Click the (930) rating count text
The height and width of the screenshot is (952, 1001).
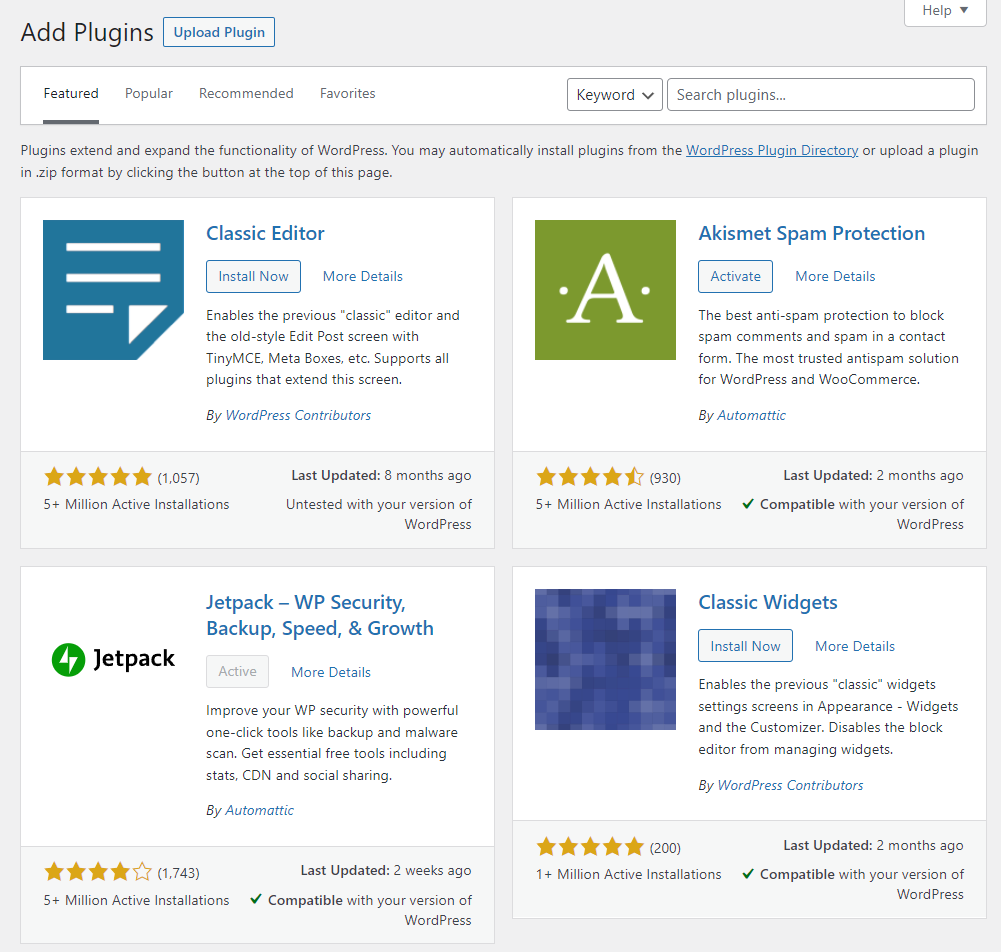tap(665, 478)
